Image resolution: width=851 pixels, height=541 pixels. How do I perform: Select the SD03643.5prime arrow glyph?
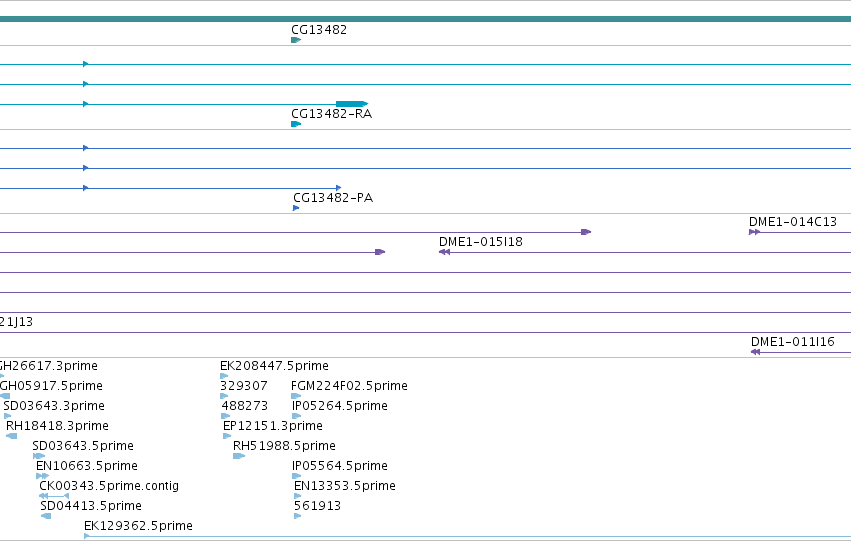tap(39, 456)
